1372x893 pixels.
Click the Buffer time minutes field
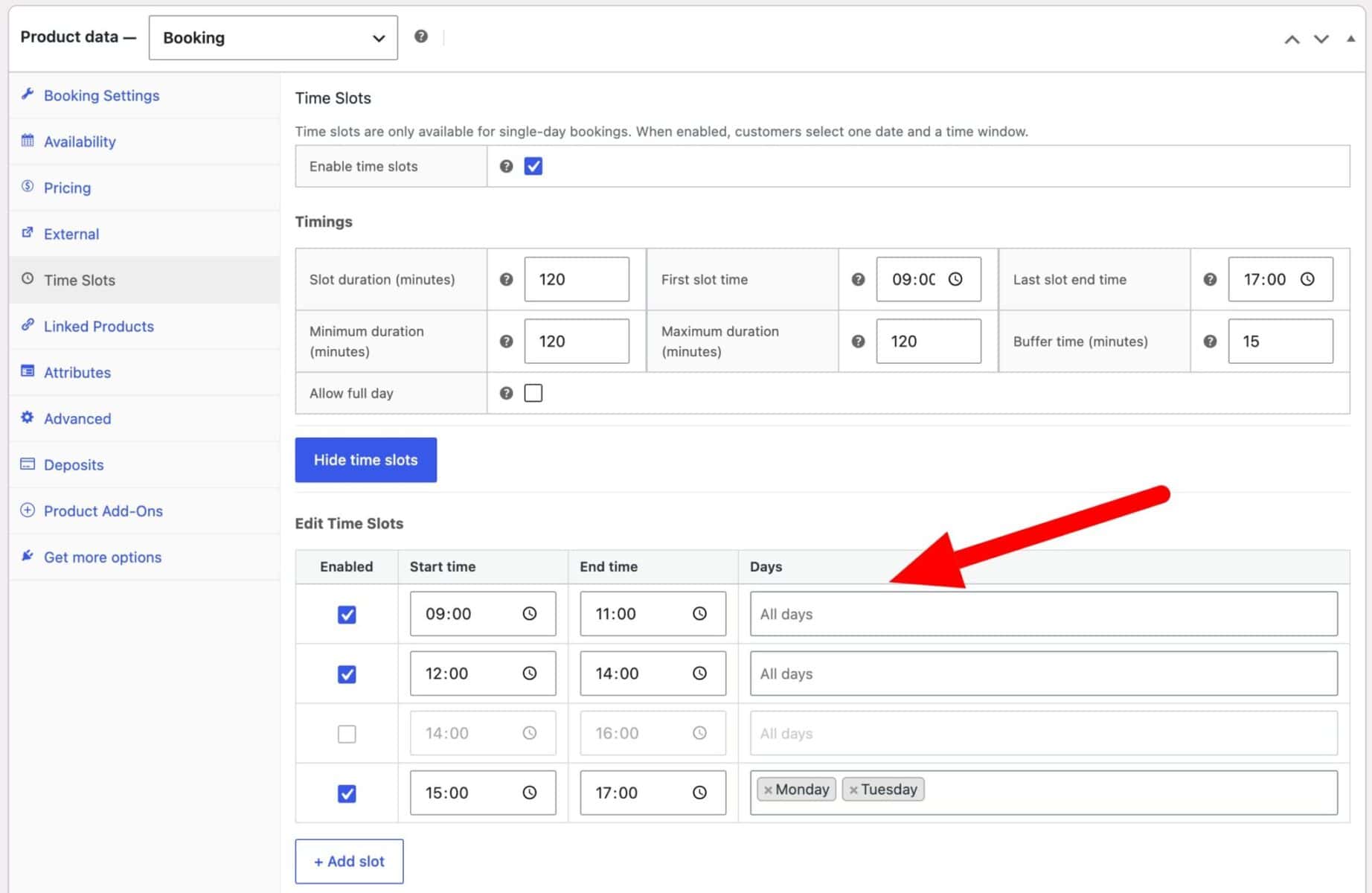click(1280, 341)
